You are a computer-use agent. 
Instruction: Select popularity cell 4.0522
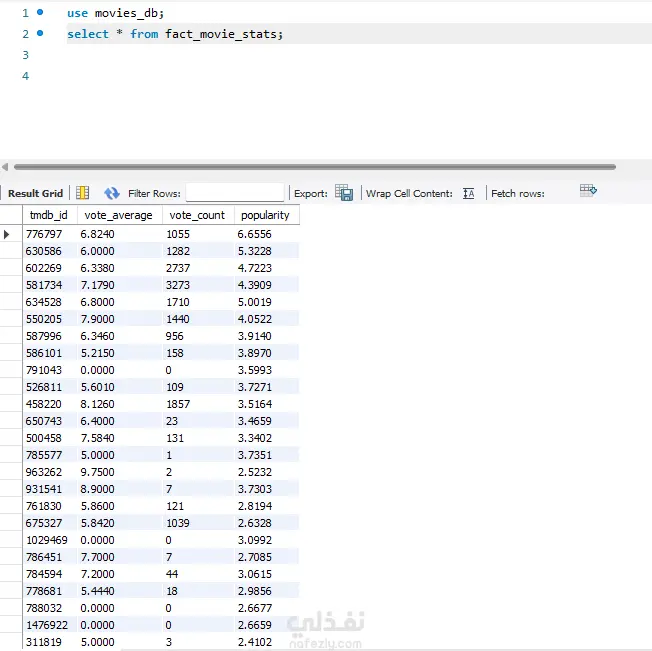267,319
